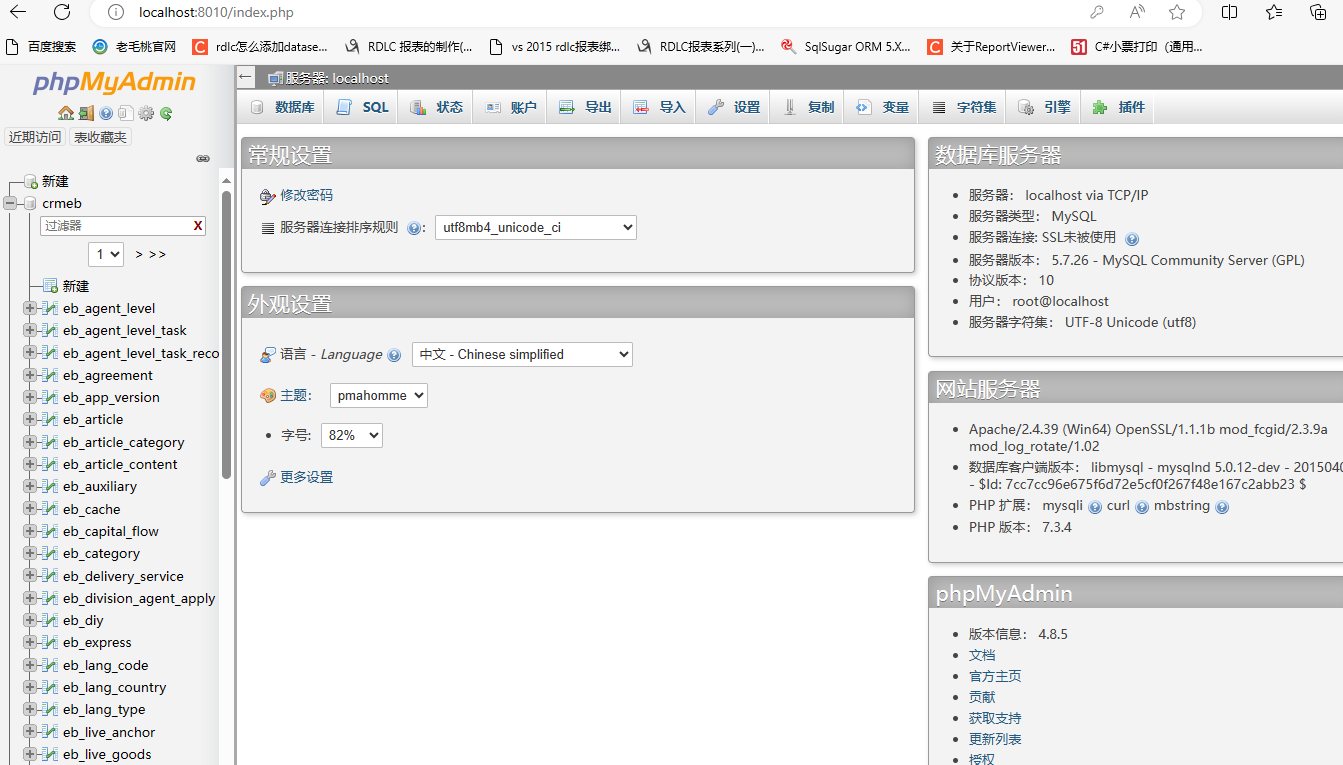Click help icon after mbstring extension
The image size is (1343, 765).
click(x=1222, y=507)
